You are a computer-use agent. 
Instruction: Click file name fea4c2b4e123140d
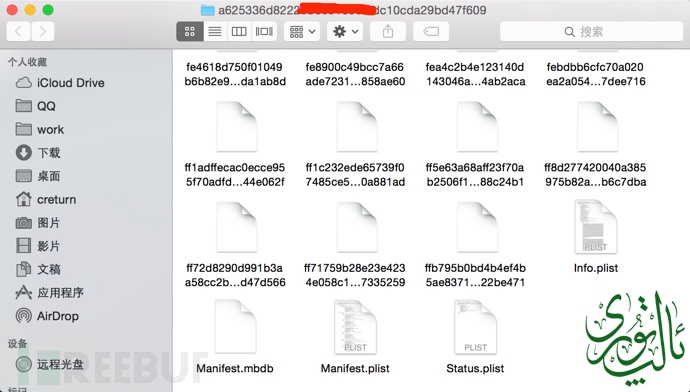coord(475,74)
